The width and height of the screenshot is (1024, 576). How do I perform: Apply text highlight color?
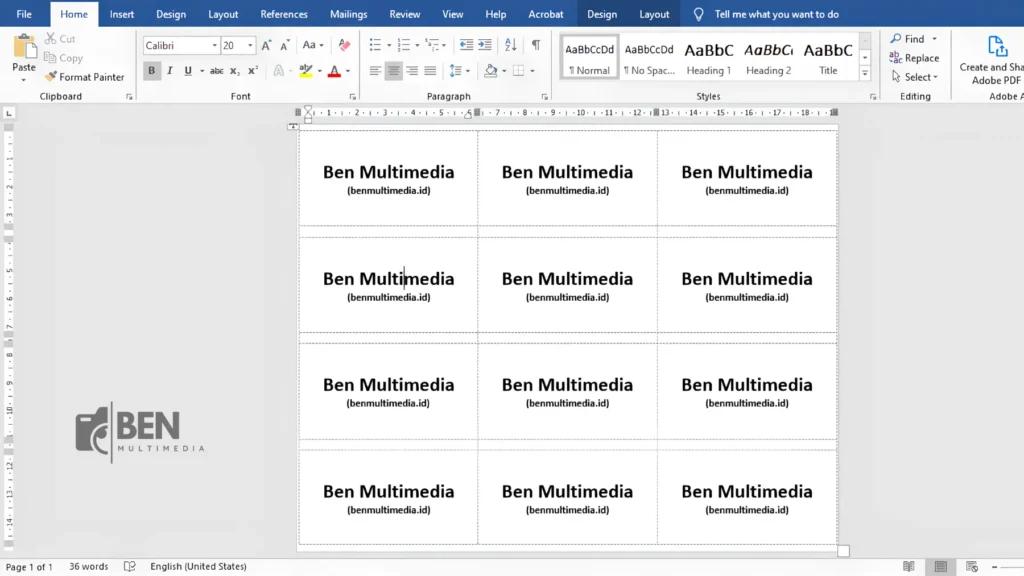305,71
